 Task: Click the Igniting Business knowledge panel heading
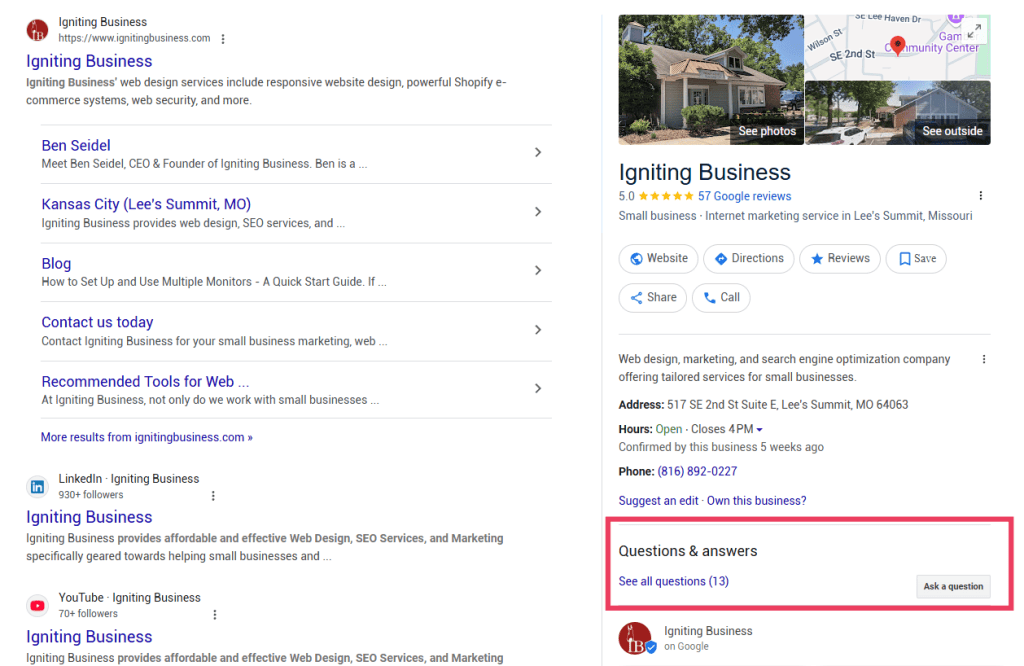click(705, 172)
